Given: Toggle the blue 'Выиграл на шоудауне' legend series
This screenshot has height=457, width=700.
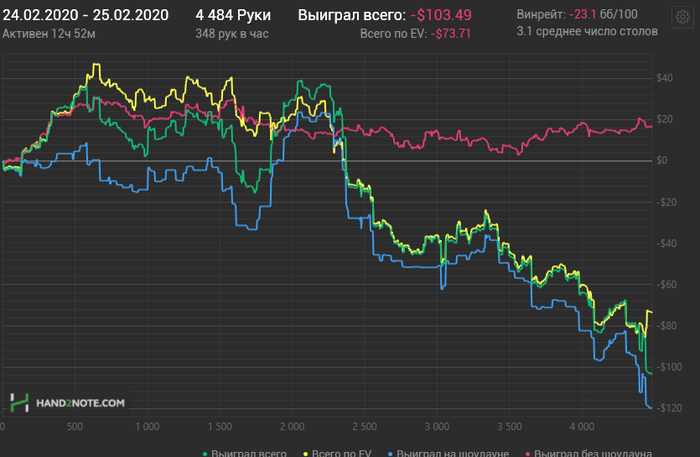Looking at the screenshot, I should click(448, 453).
